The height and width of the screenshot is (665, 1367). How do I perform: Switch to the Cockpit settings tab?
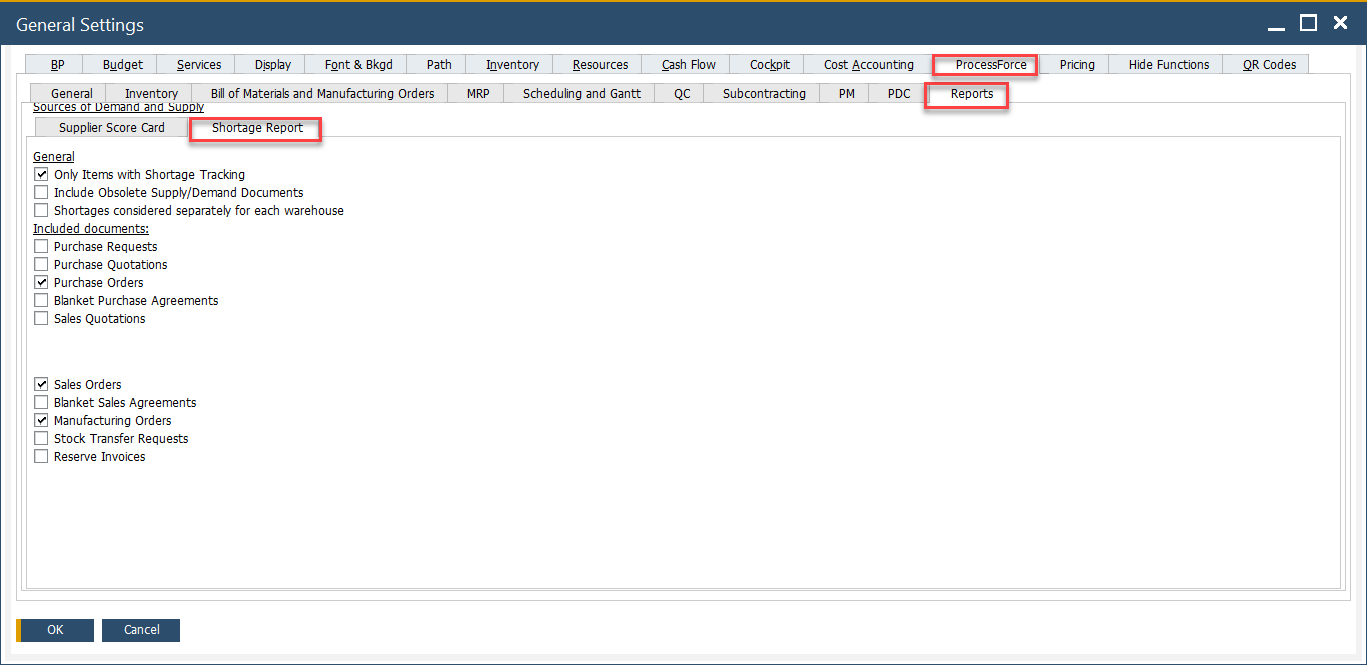(766, 64)
